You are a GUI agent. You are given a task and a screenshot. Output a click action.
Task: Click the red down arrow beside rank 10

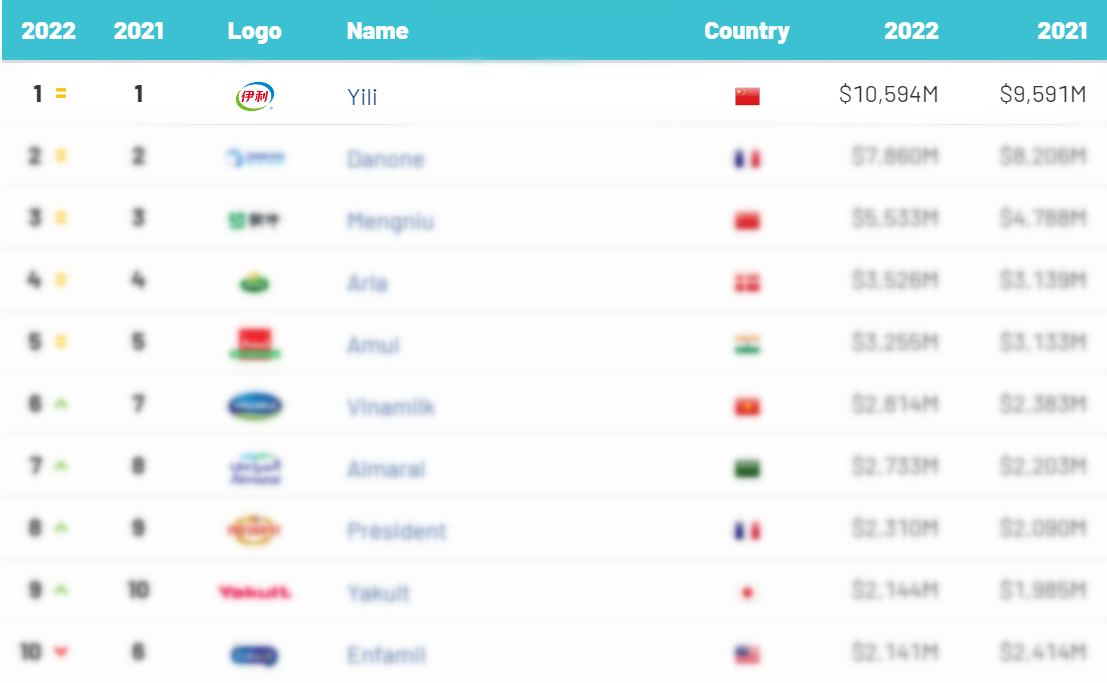[61, 652]
